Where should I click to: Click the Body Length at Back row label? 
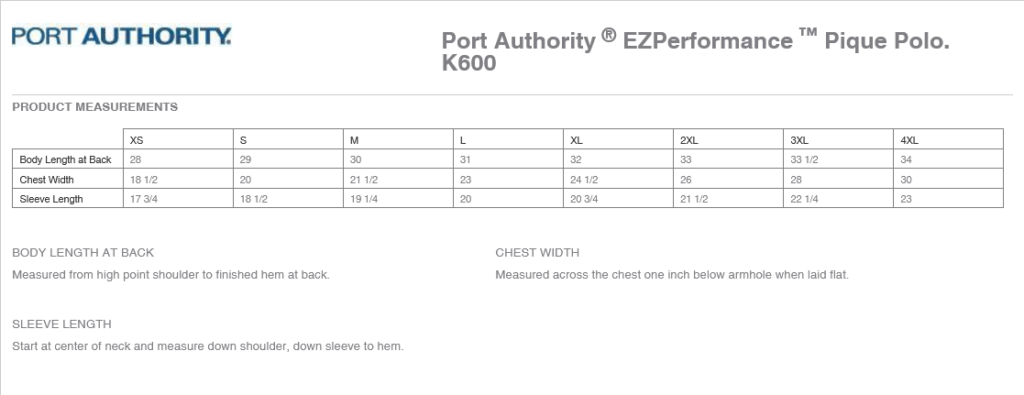68,159
